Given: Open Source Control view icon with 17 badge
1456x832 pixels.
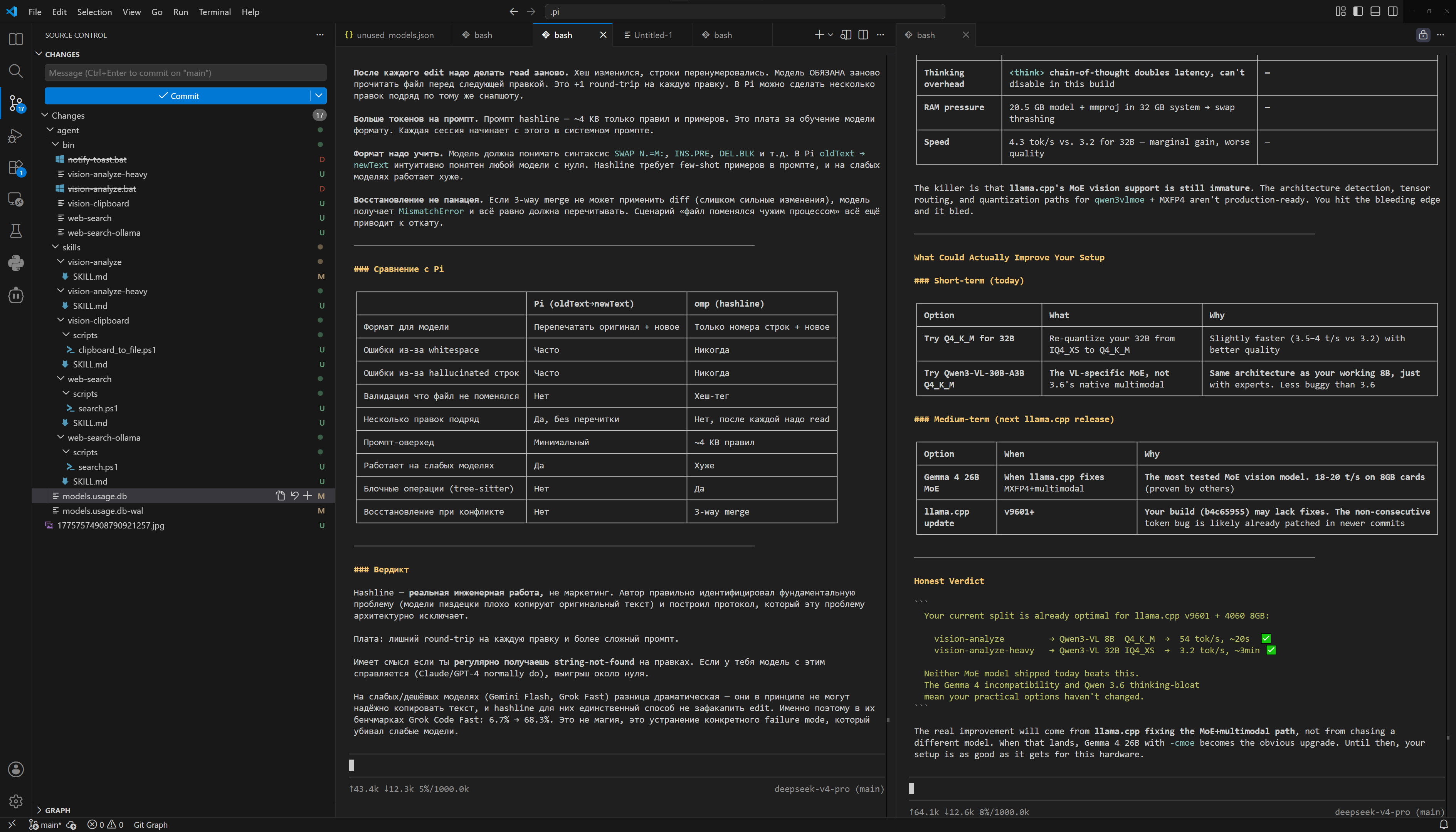Looking at the screenshot, I should click(x=16, y=104).
